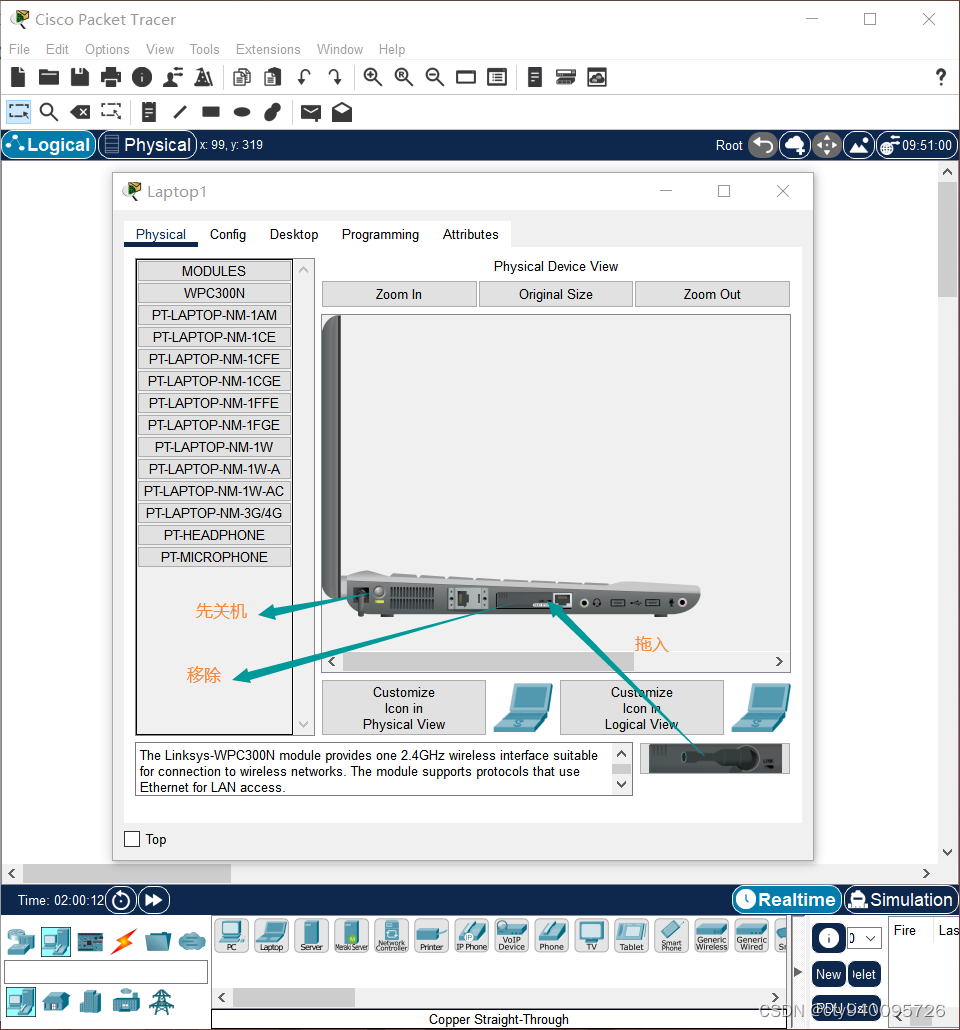Screen dimensions: 960x1030
Task: Switch to Simulation mode
Action: [901, 899]
